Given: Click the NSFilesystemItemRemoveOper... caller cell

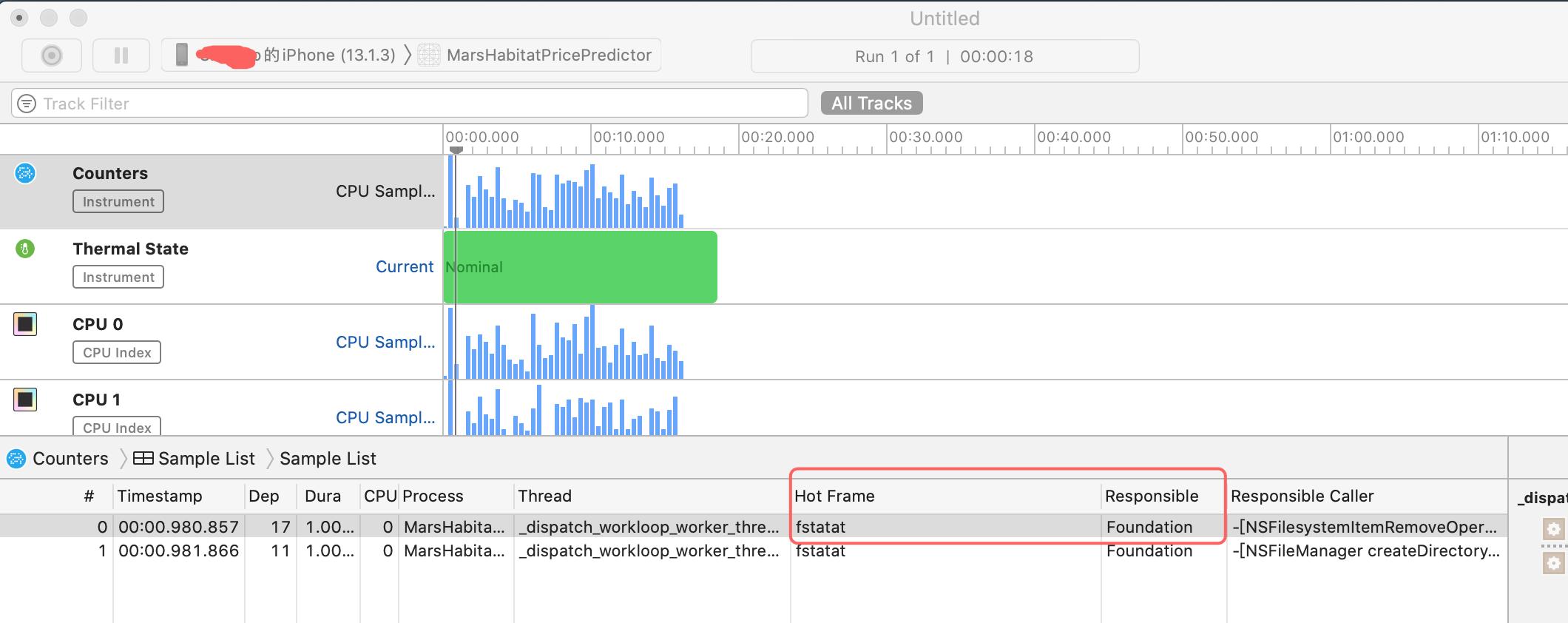Looking at the screenshot, I should click(x=1365, y=527).
